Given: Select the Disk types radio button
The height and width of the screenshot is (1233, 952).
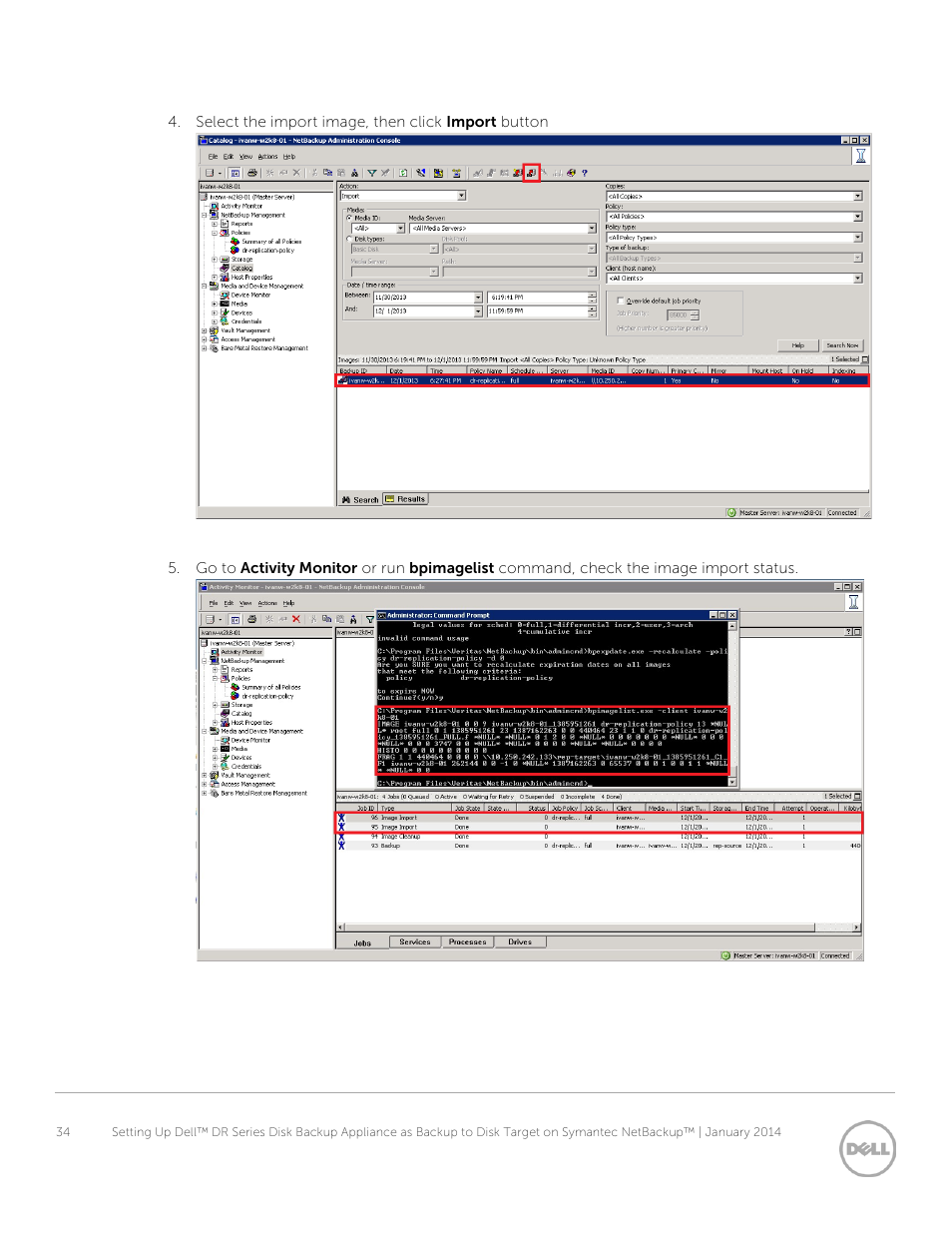Looking at the screenshot, I should coord(349,239).
